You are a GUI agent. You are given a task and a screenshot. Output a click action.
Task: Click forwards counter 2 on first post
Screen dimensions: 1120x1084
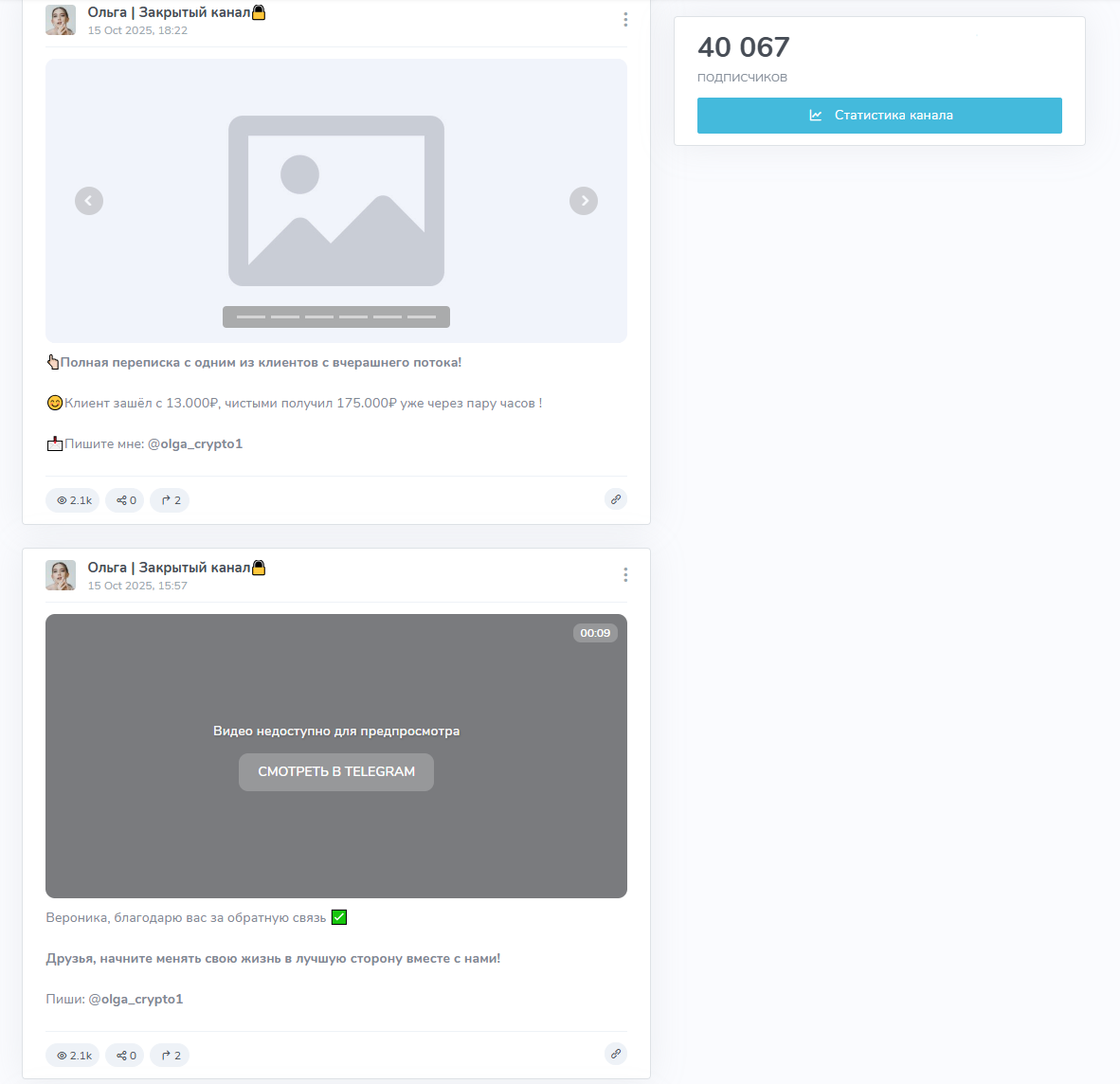point(170,500)
